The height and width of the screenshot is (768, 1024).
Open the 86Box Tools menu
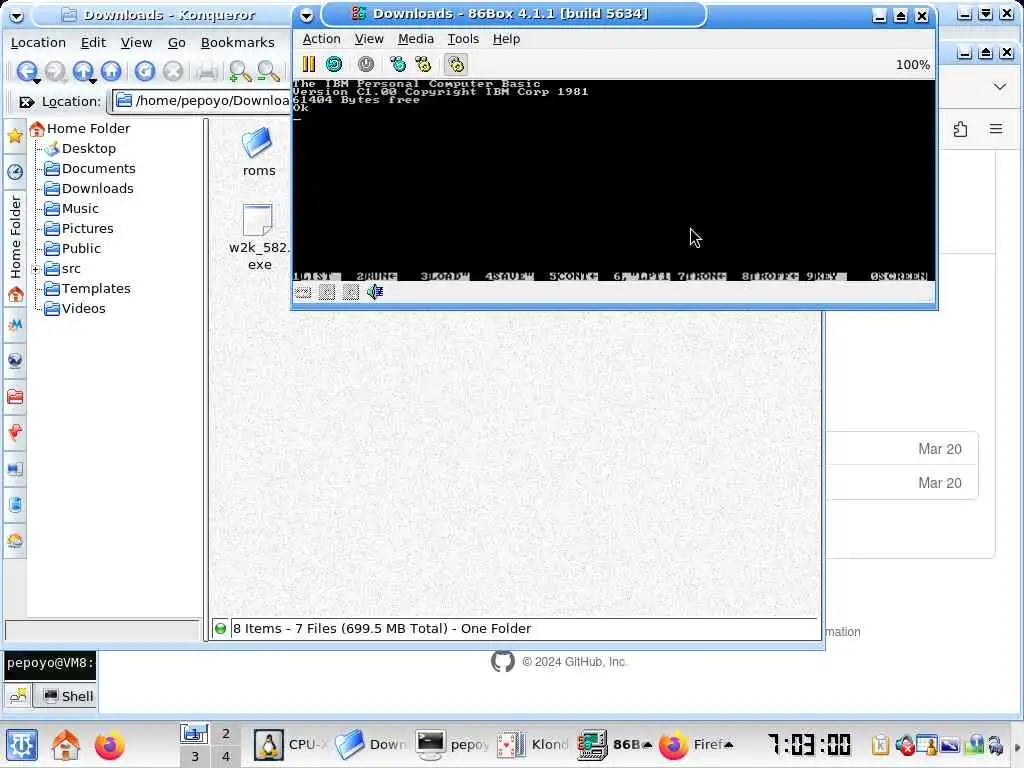(x=463, y=39)
